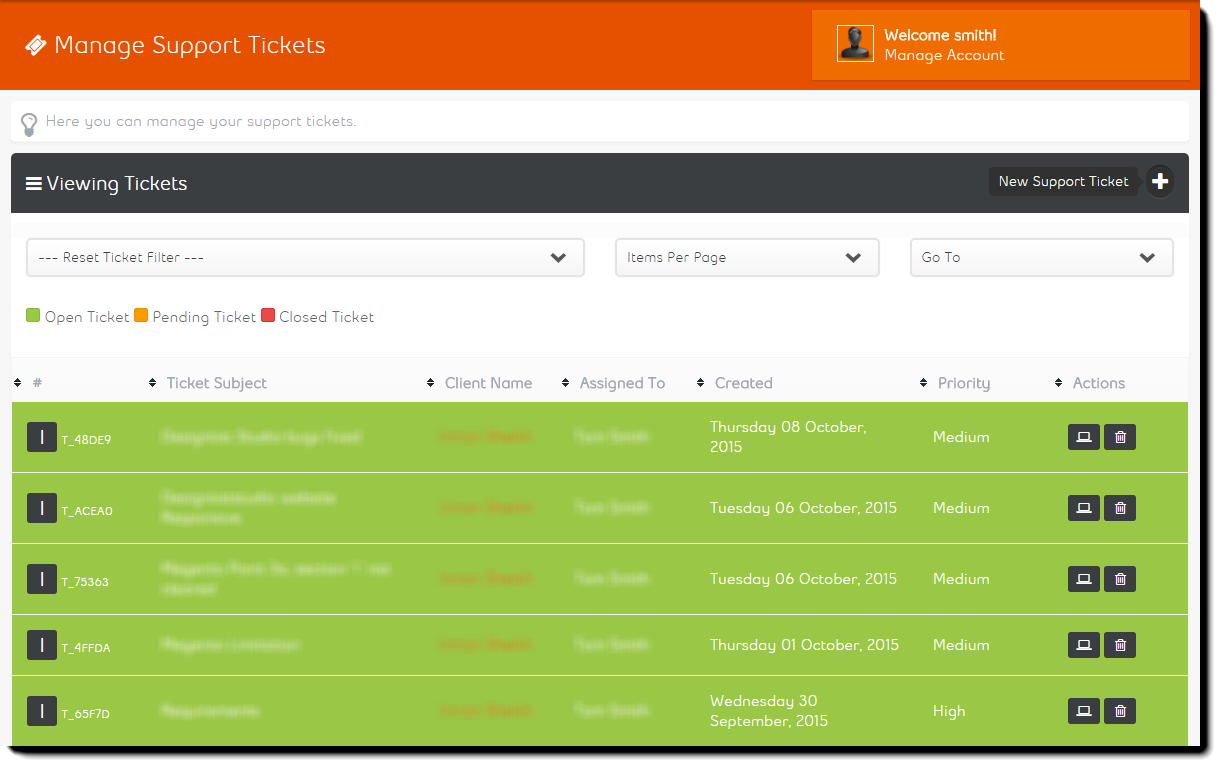This screenshot has height=772, width=1226.
Task: Click the plus icon to add a ticket
Action: (x=1160, y=181)
